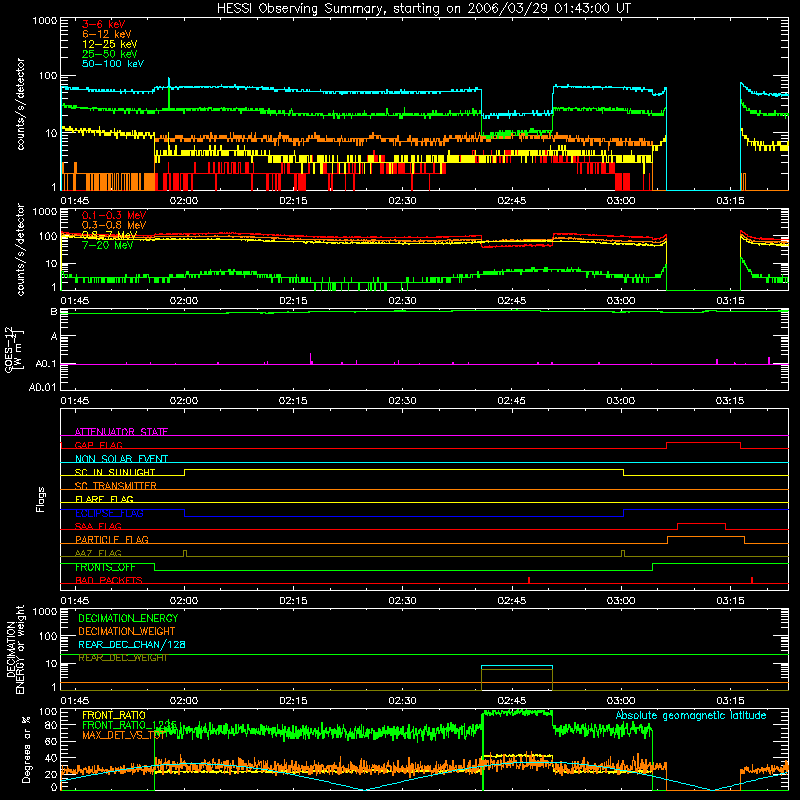Image resolution: width=800 pixels, height=800 pixels.
Task: Click the A0.01 tick label on GOES axis
Action: pos(42,387)
